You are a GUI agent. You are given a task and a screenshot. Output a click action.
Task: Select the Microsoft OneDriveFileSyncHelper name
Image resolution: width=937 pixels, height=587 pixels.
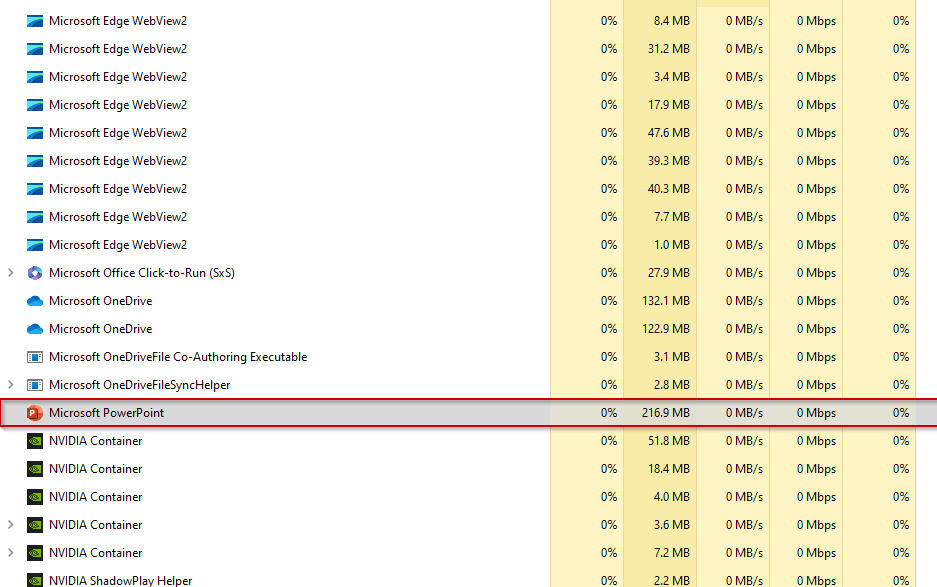[x=139, y=385]
